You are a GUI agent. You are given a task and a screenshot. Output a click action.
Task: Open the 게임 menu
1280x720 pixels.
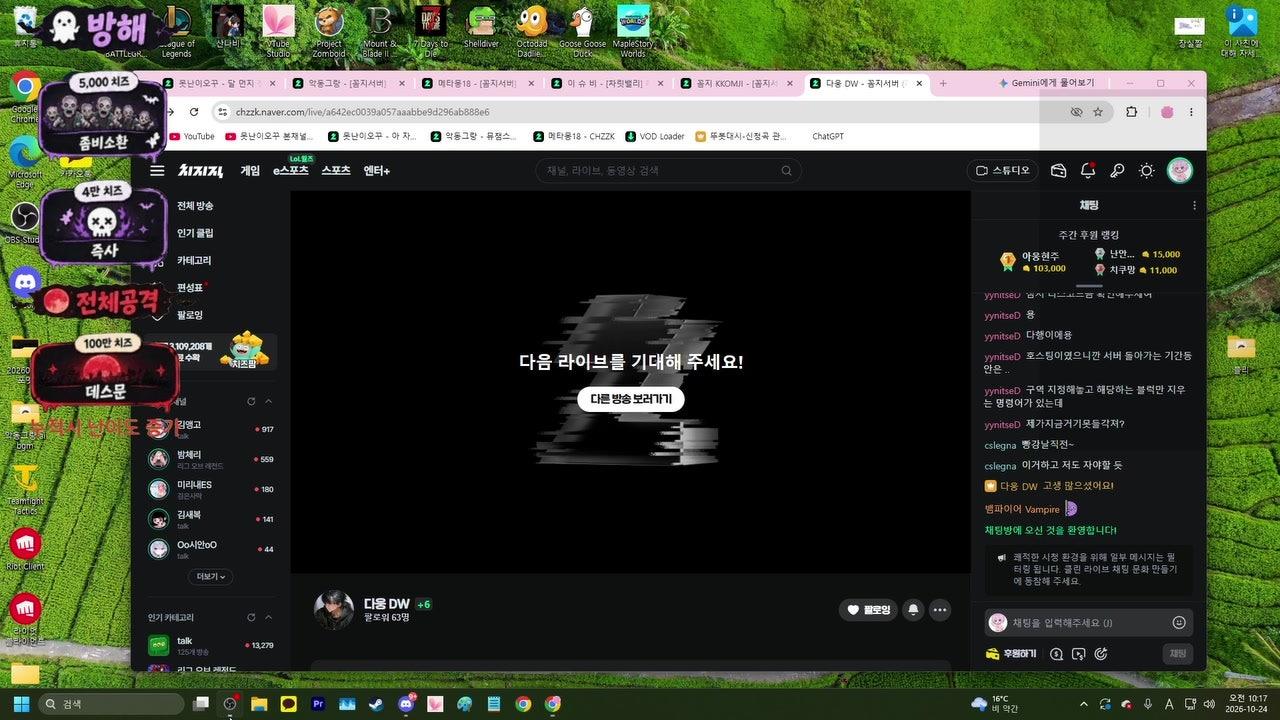click(x=250, y=171)
